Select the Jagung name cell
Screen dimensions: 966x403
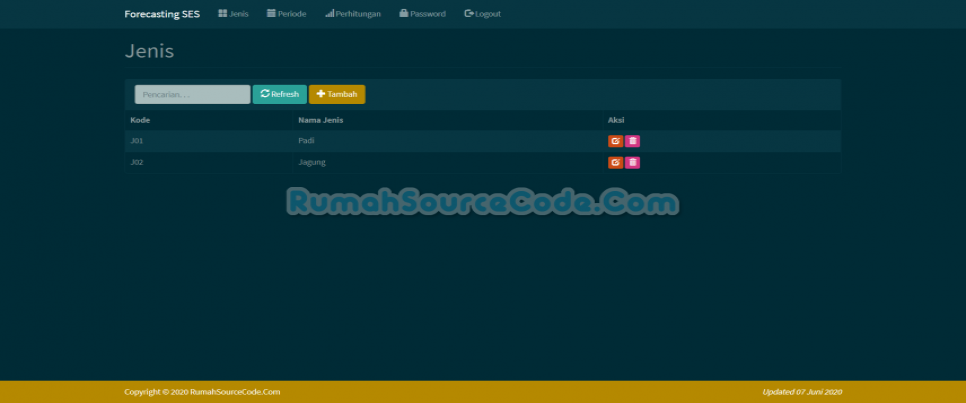[312, 162]
